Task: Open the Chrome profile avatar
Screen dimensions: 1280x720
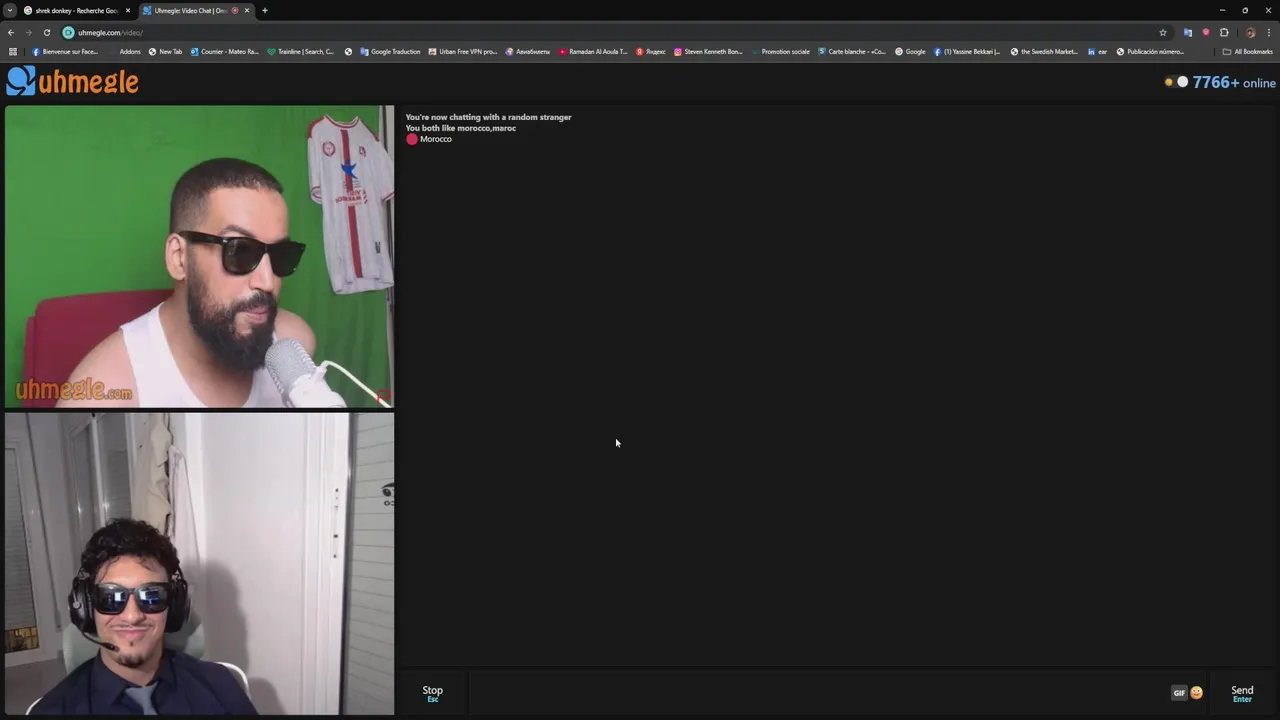Action: [x=1250, y=32]
